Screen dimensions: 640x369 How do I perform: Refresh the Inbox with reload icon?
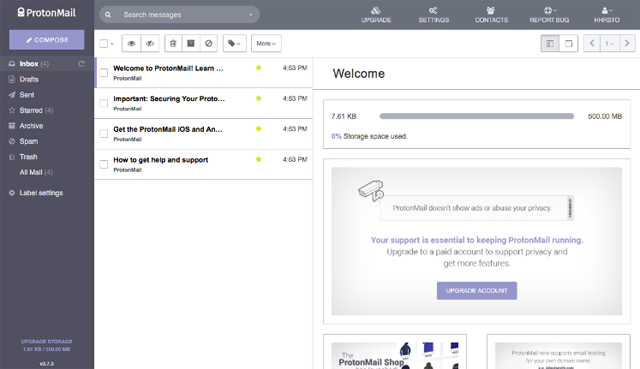pyautogui.click(x=81, y=64)
